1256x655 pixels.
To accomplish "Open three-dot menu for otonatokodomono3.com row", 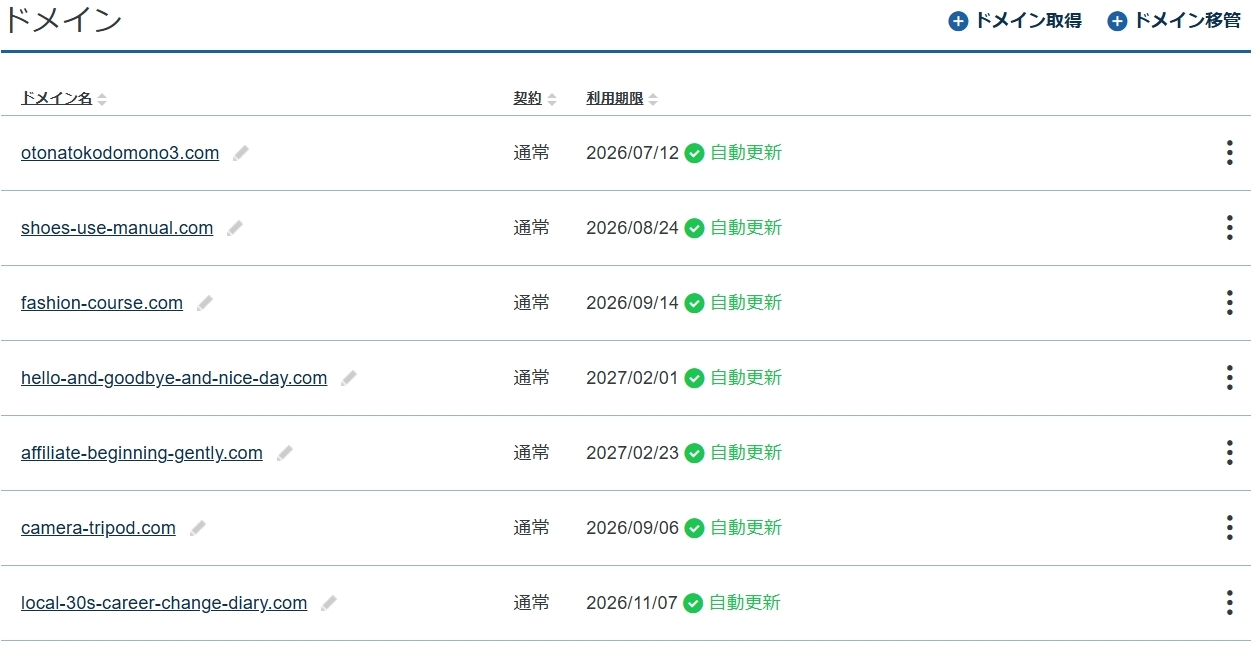I will coord(1229,153).
